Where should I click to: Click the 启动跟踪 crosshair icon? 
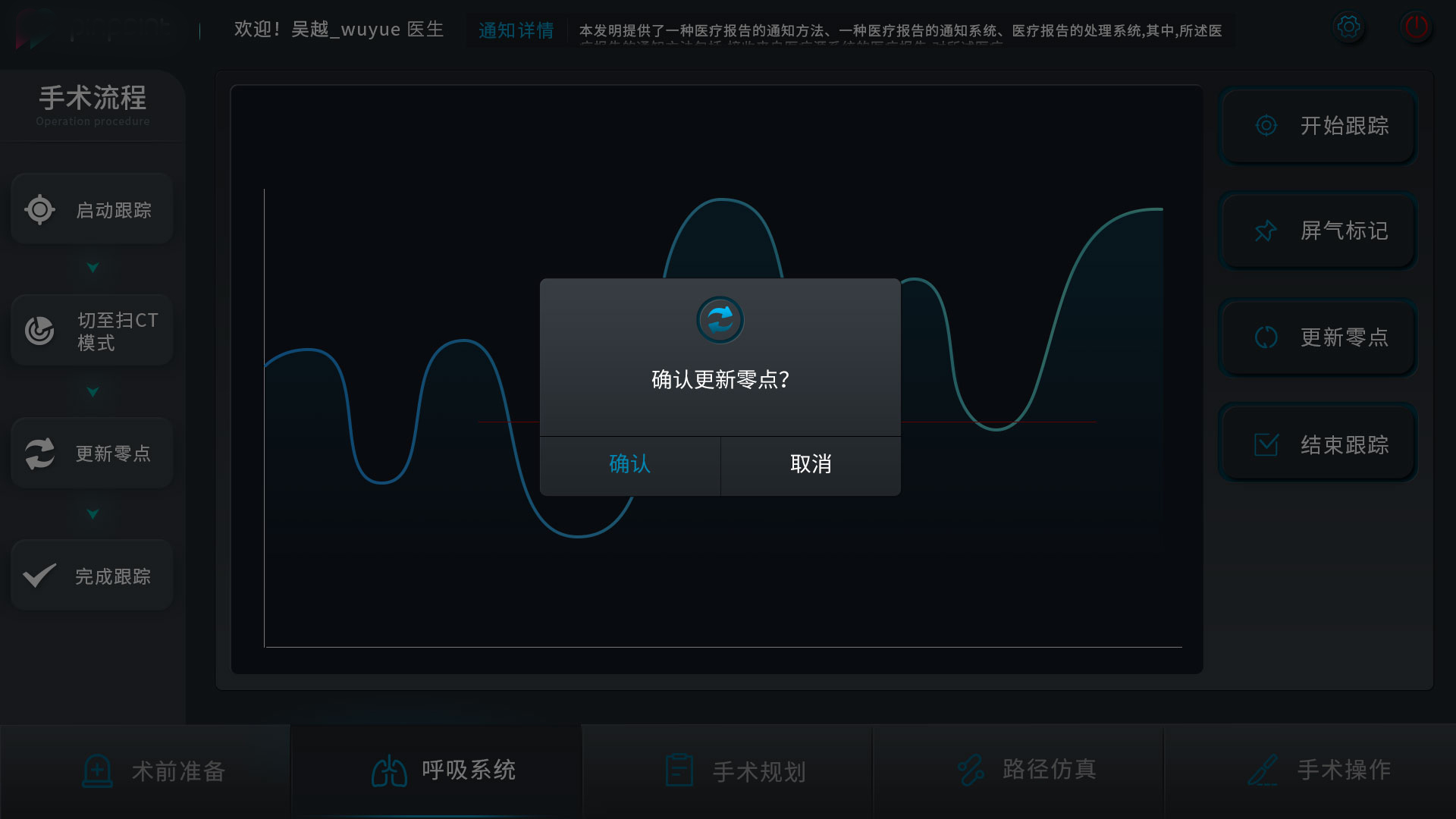[39, 209]
